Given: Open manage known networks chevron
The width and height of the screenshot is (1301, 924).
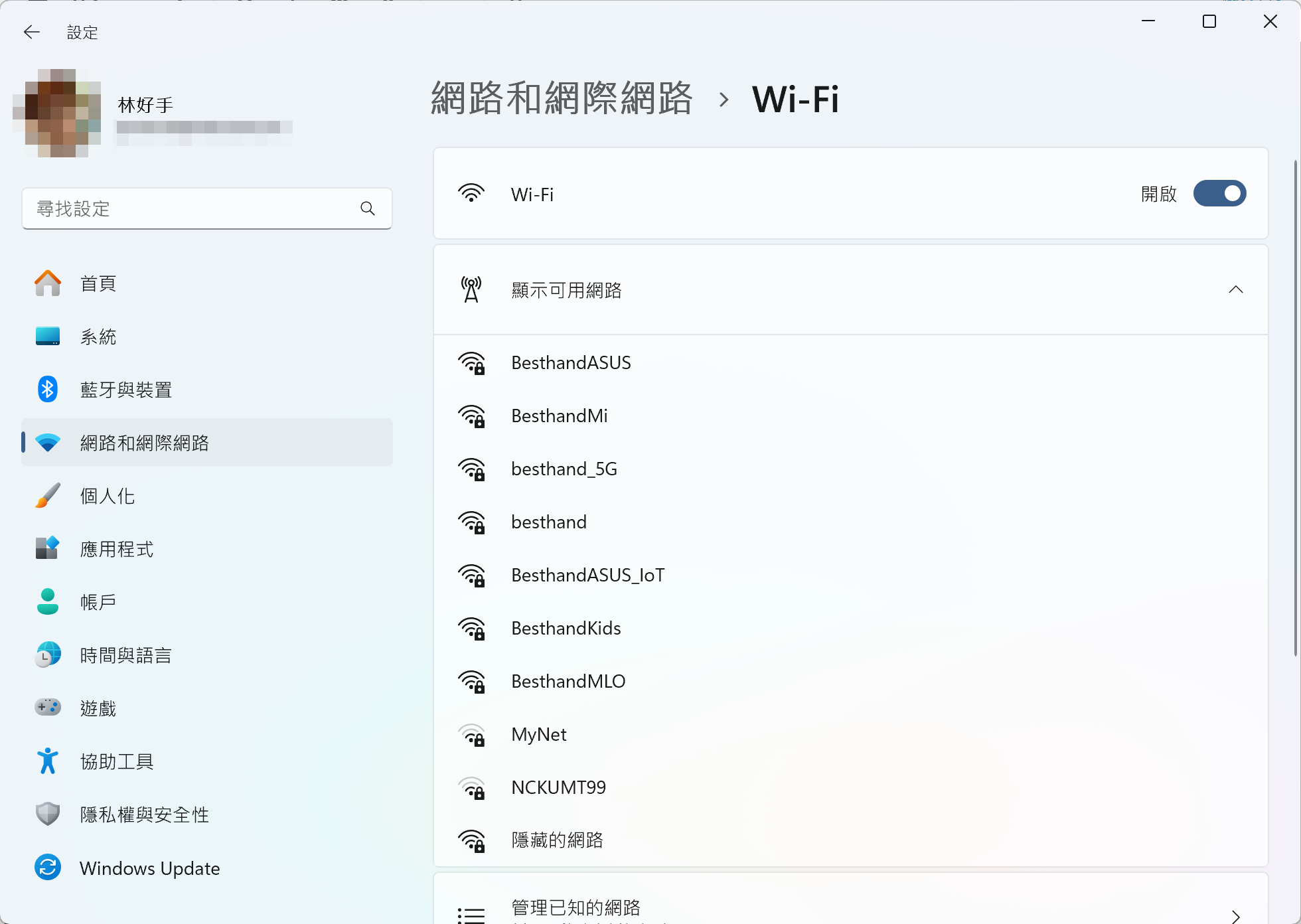Looking at the screenshot, I should click(x=1235, y=916).
